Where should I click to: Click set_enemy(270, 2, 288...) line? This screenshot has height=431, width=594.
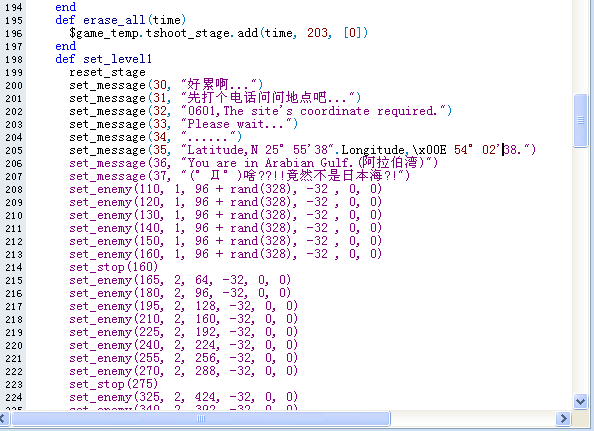pos(183,371)
